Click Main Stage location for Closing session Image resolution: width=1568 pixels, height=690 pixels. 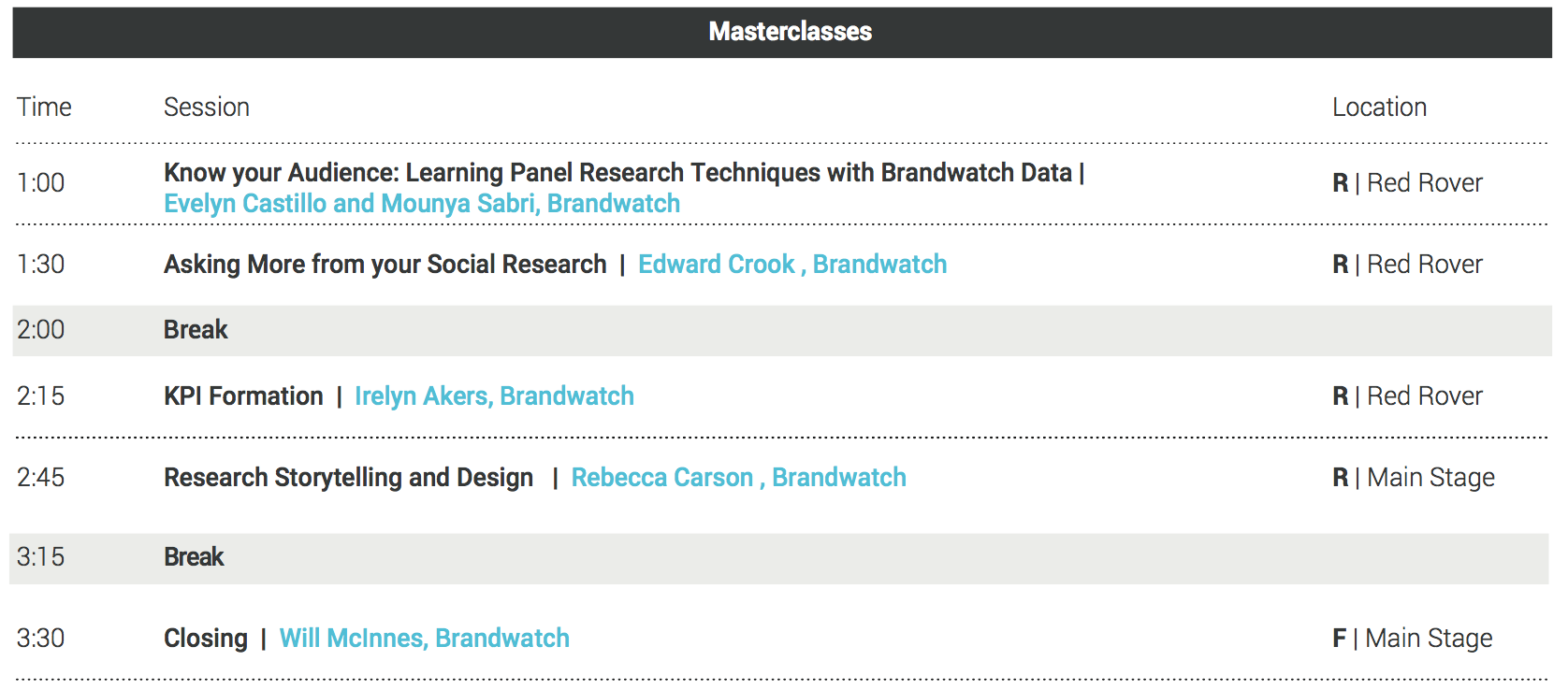coord(1428,639)
